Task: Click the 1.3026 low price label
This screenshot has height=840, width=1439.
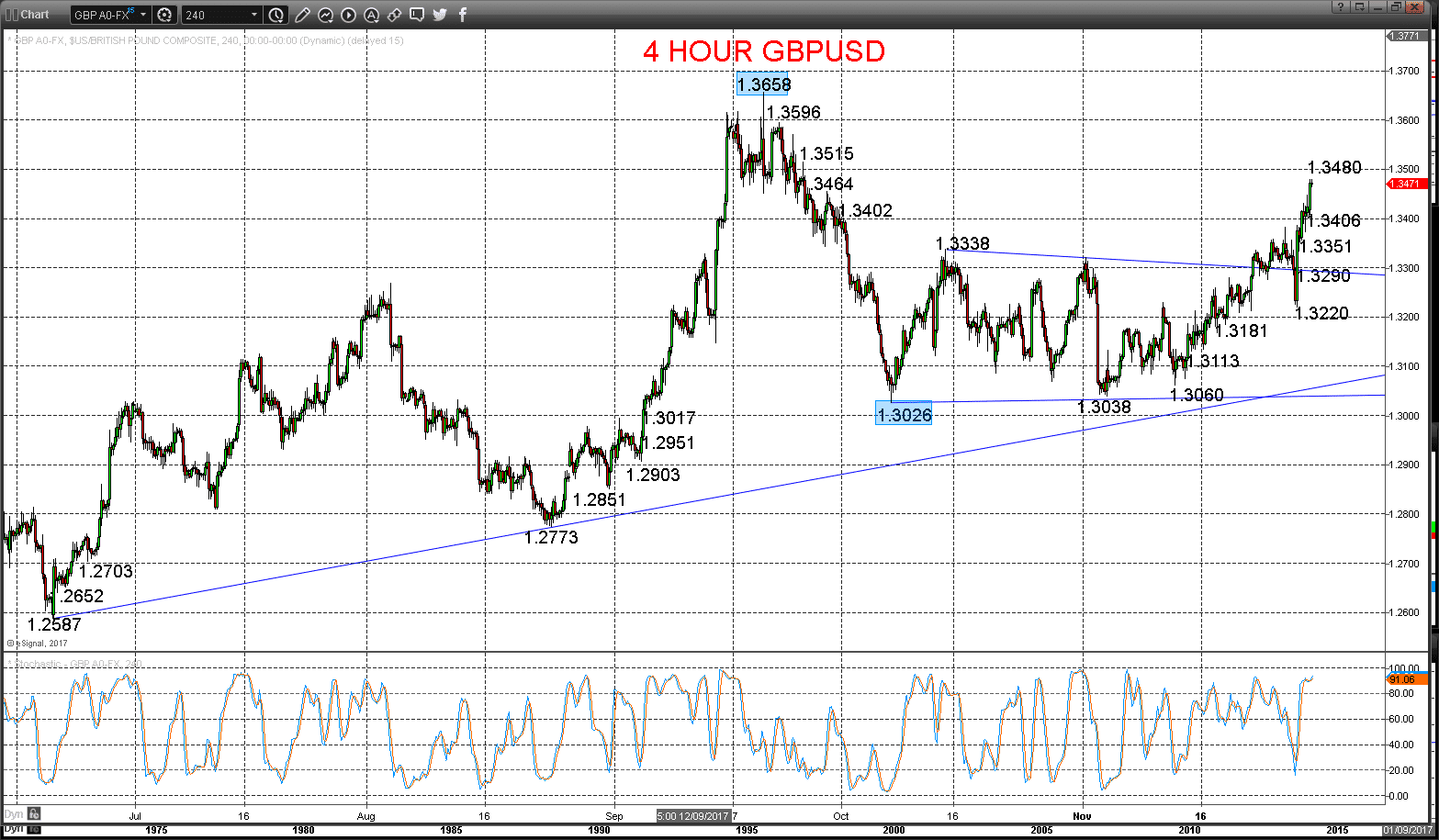Action: point(905,414)
